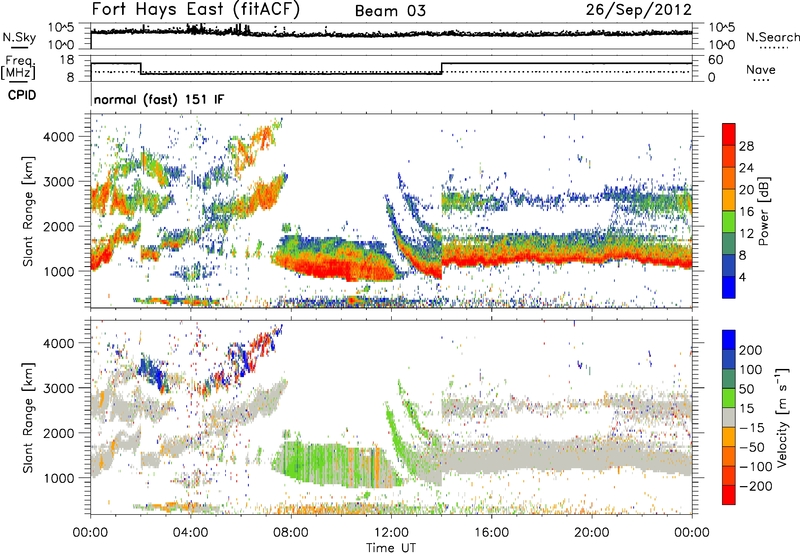
Task: Pick the dark blue top Velocity colorbar segment
Action: [729, 340]
